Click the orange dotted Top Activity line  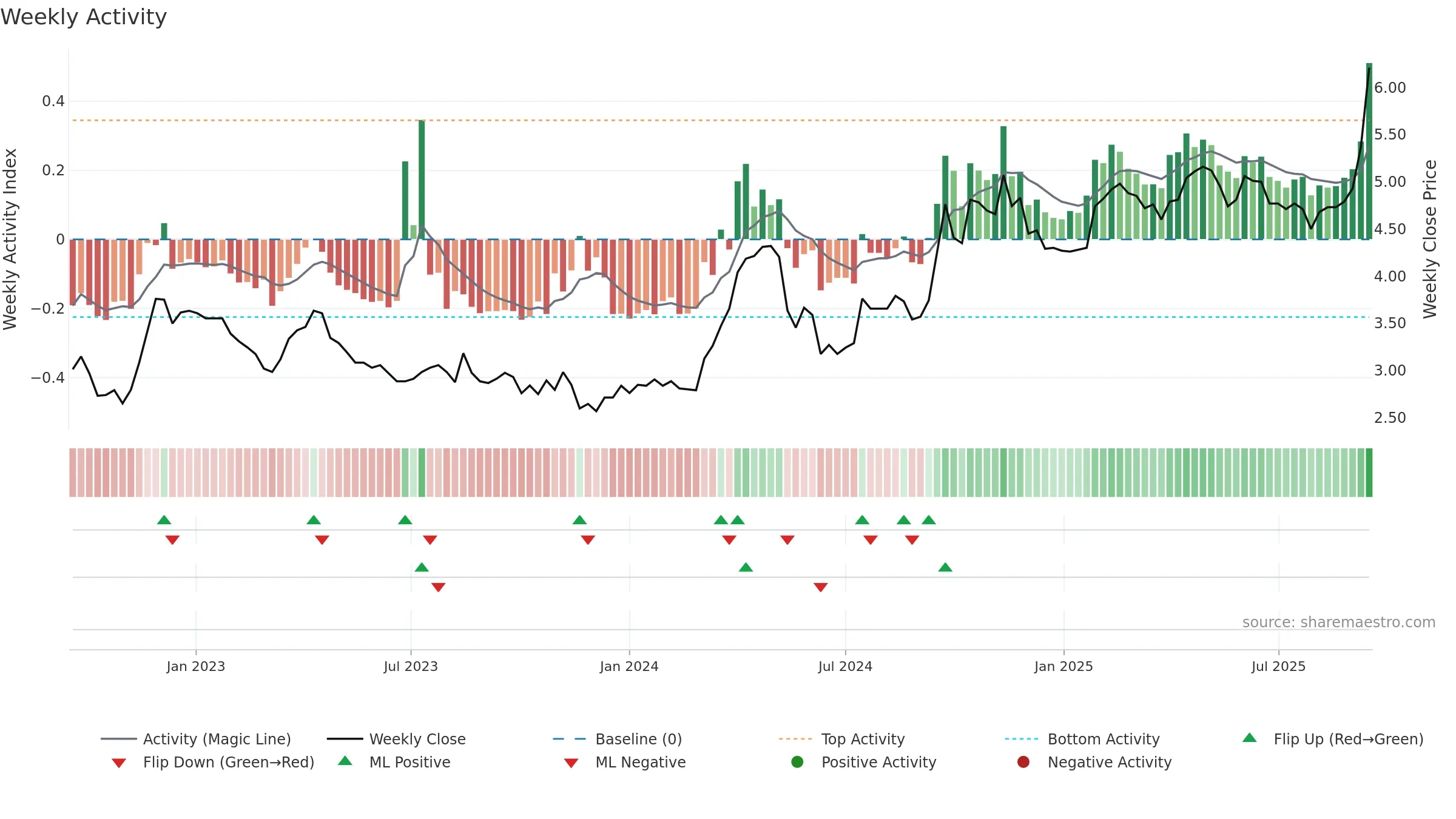click(x=721, y=120)
